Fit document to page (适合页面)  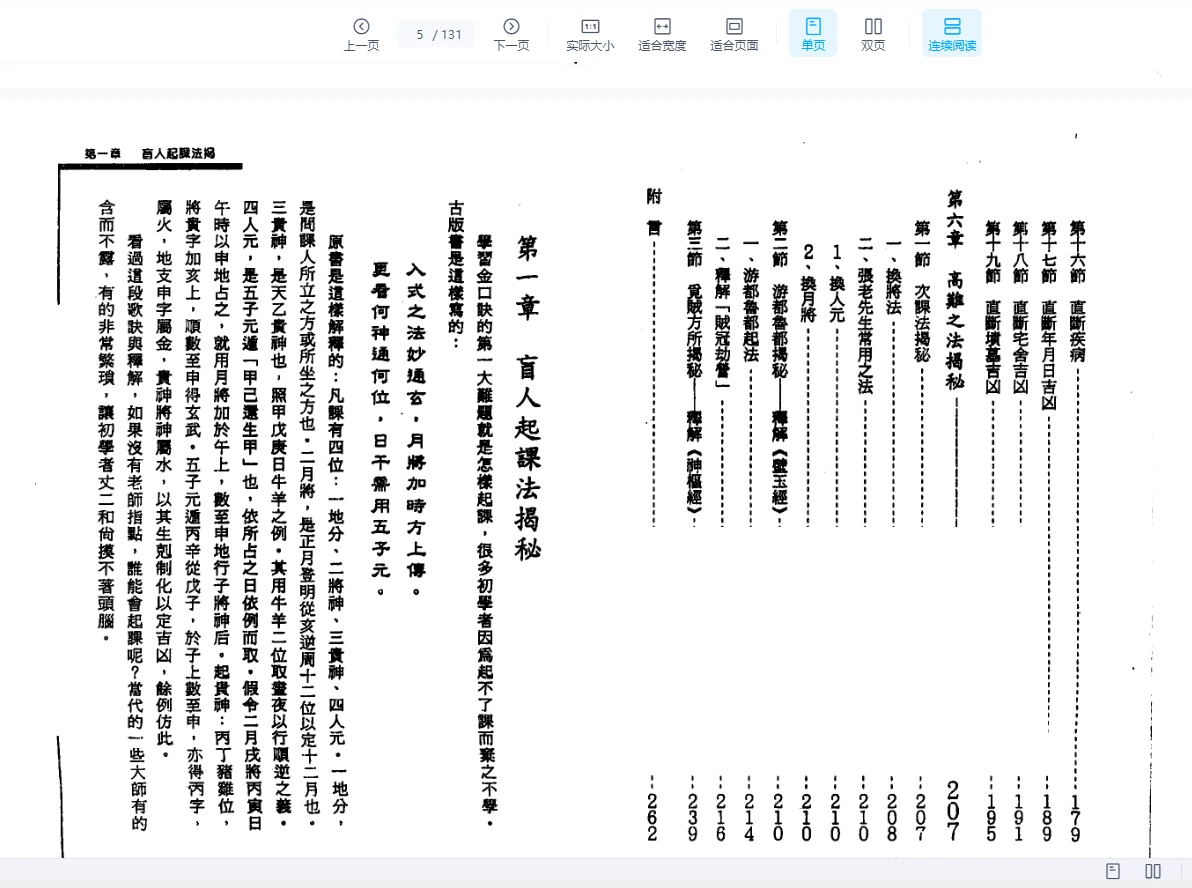[x=734, y=34]
